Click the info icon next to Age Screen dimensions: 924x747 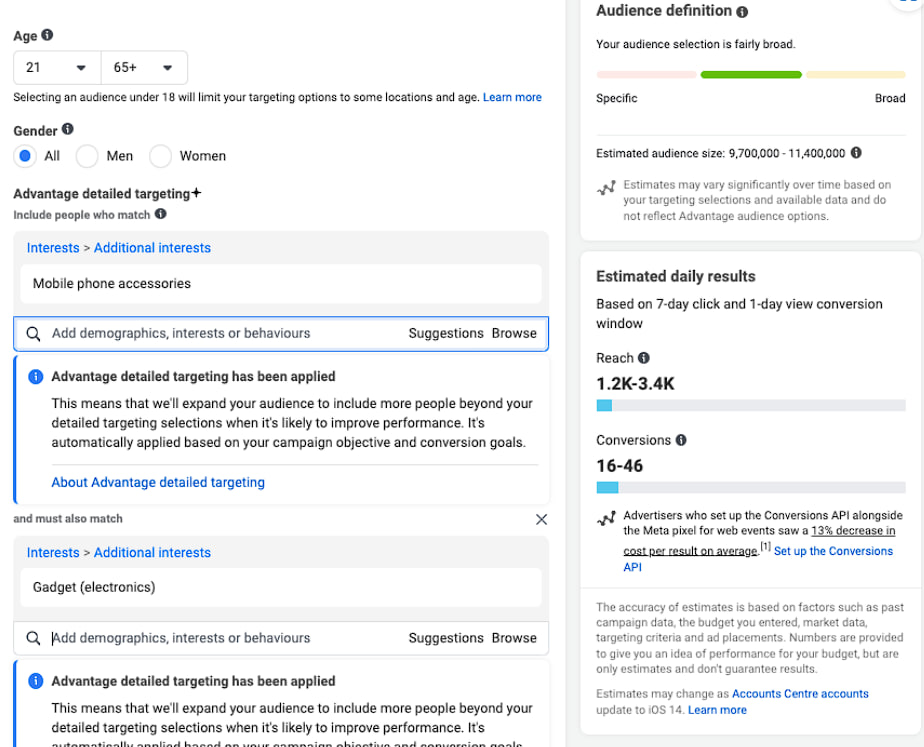tap(47, 35)
